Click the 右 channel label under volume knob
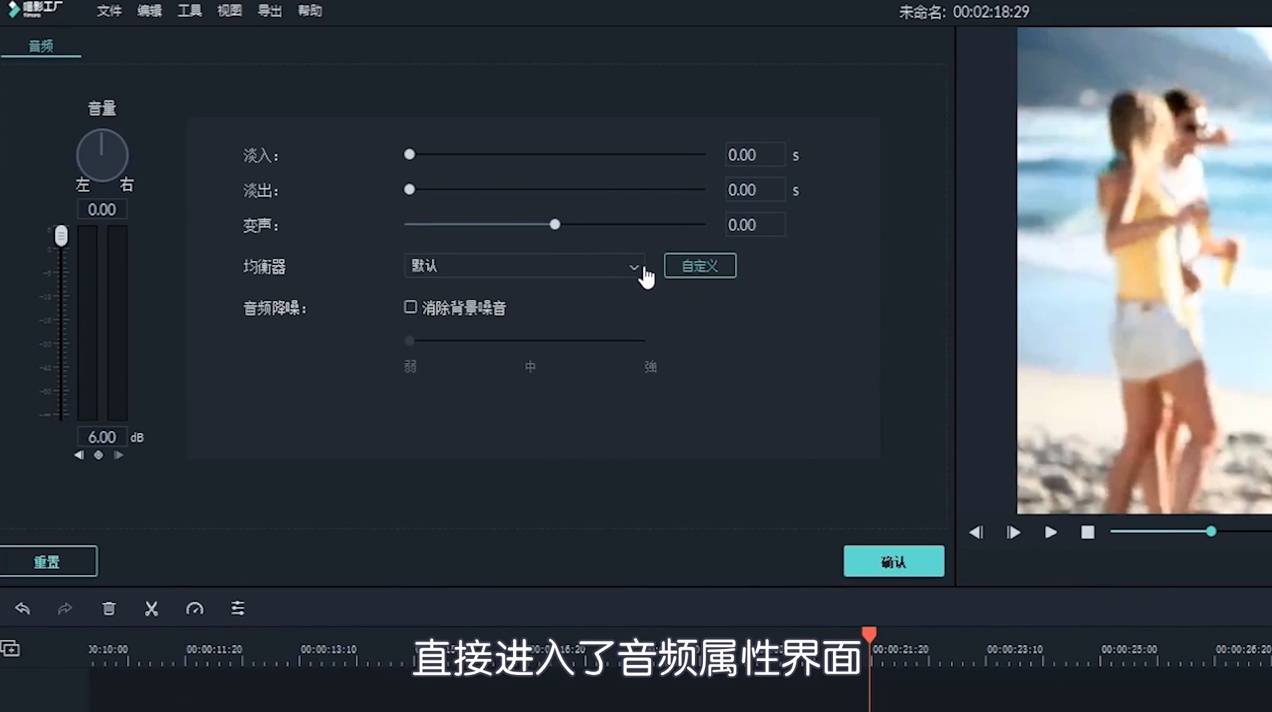1272x712 pixels. point(126,184)
